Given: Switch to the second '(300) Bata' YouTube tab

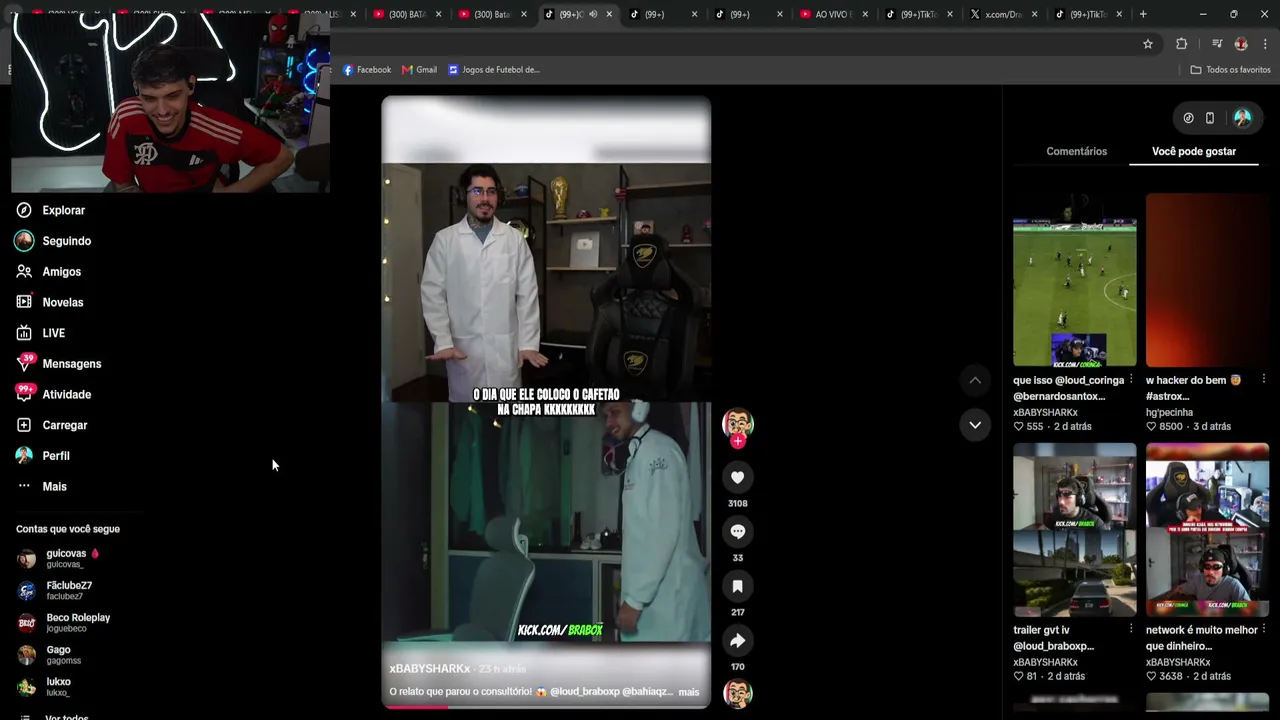Looking at the screenshot, I should click(x=491, y=14).
